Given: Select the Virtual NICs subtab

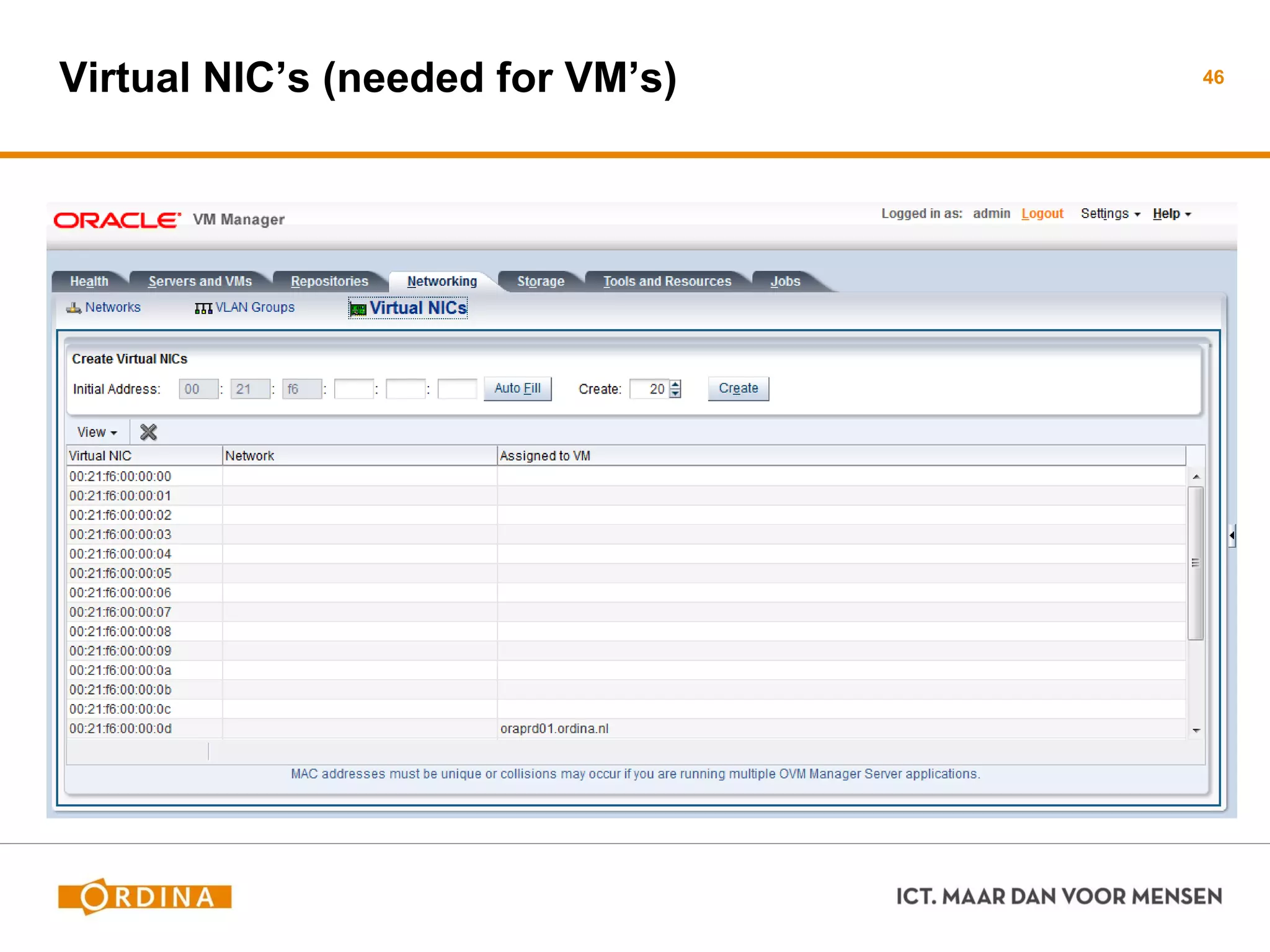Looking at the screenshot, I should pos(418,308).
